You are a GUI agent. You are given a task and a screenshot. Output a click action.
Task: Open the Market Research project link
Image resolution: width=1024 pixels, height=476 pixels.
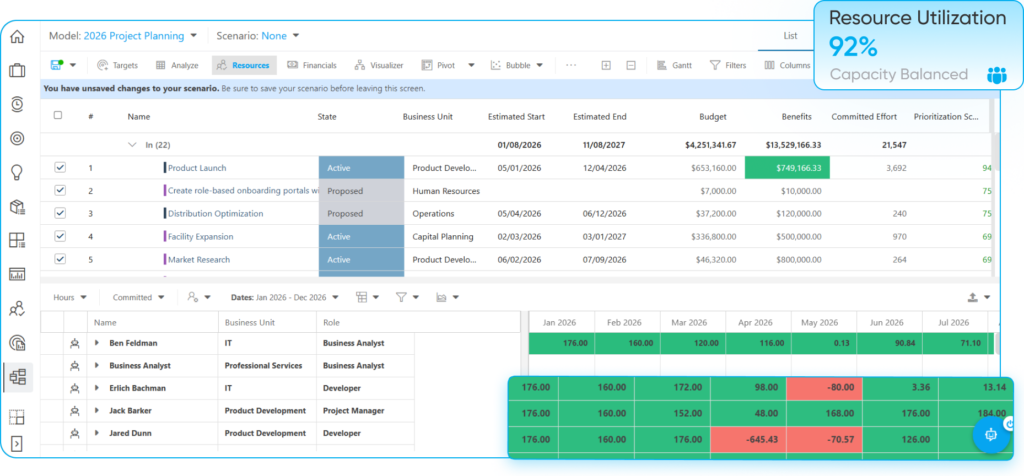click(x=199, y=259)
